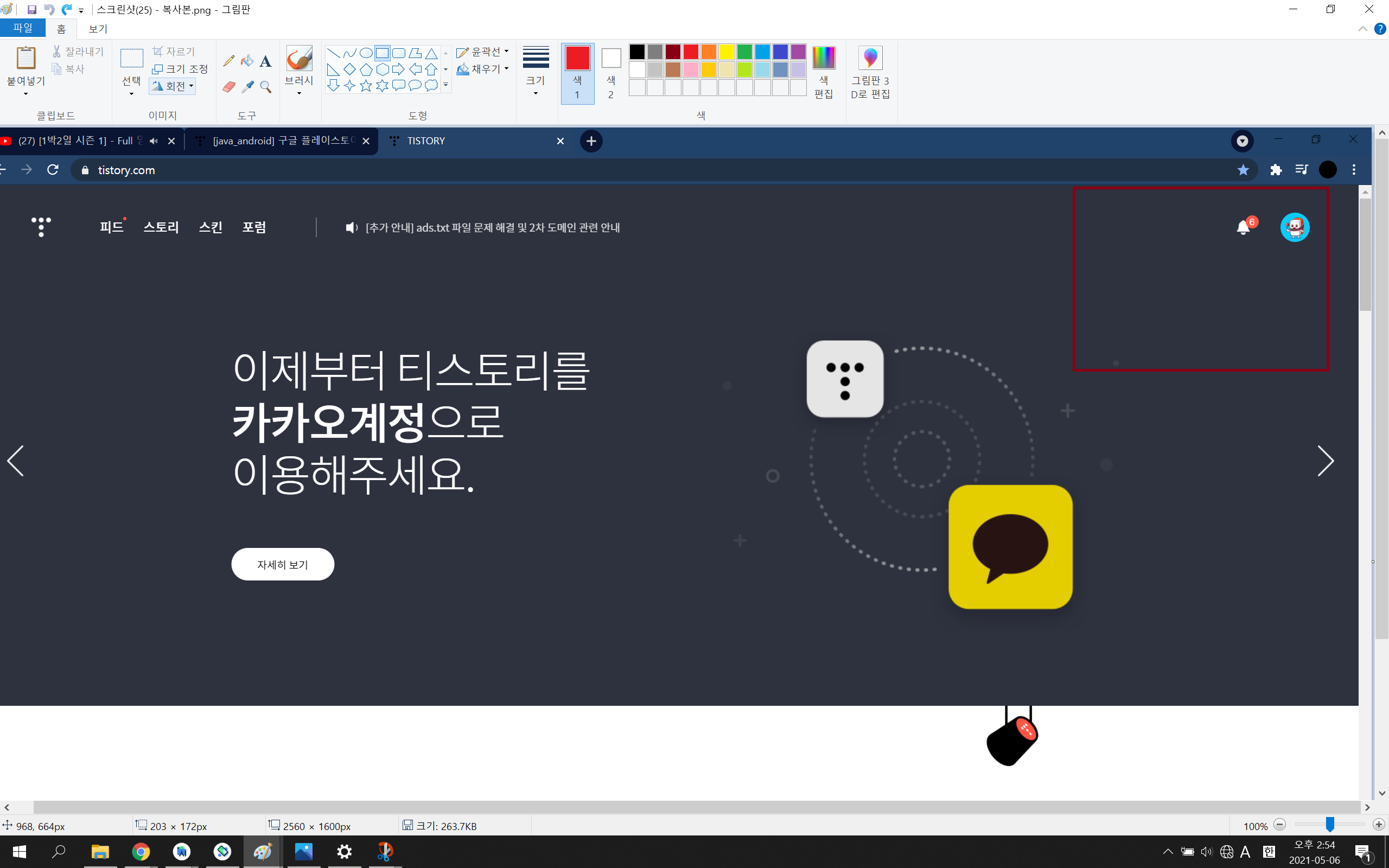Click the zoom in plus button

point(1379,825)
